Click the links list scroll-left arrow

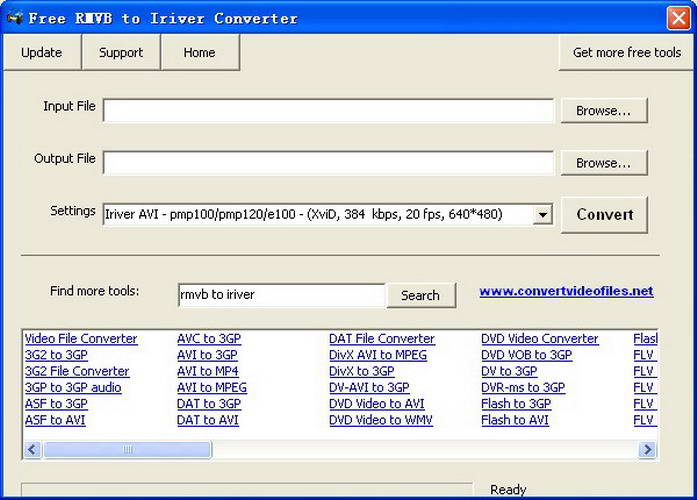coord(32,449)
